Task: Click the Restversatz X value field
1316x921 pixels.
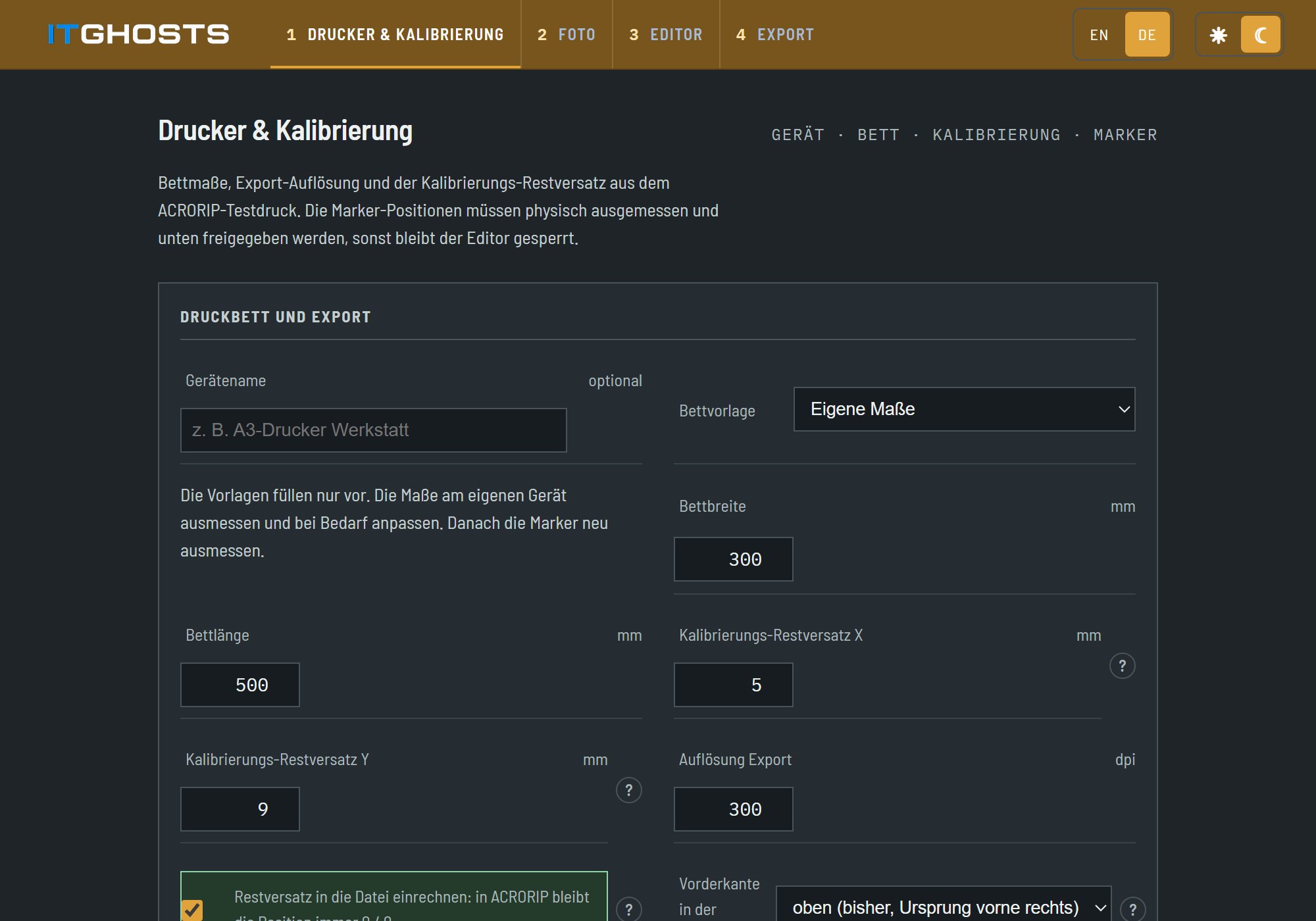Action: click(734, 685)
